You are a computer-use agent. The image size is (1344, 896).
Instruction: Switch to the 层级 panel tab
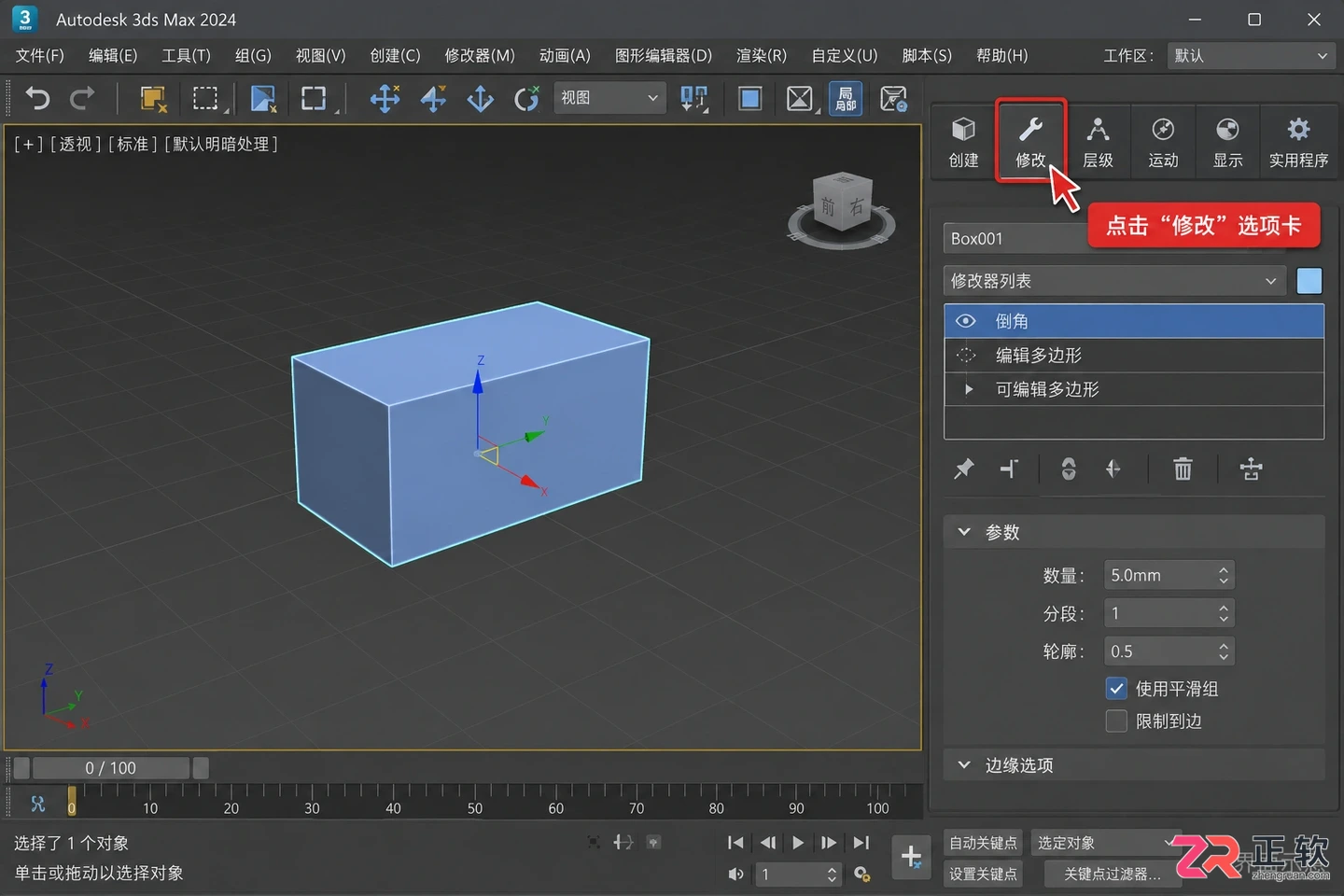(1098, 142)
